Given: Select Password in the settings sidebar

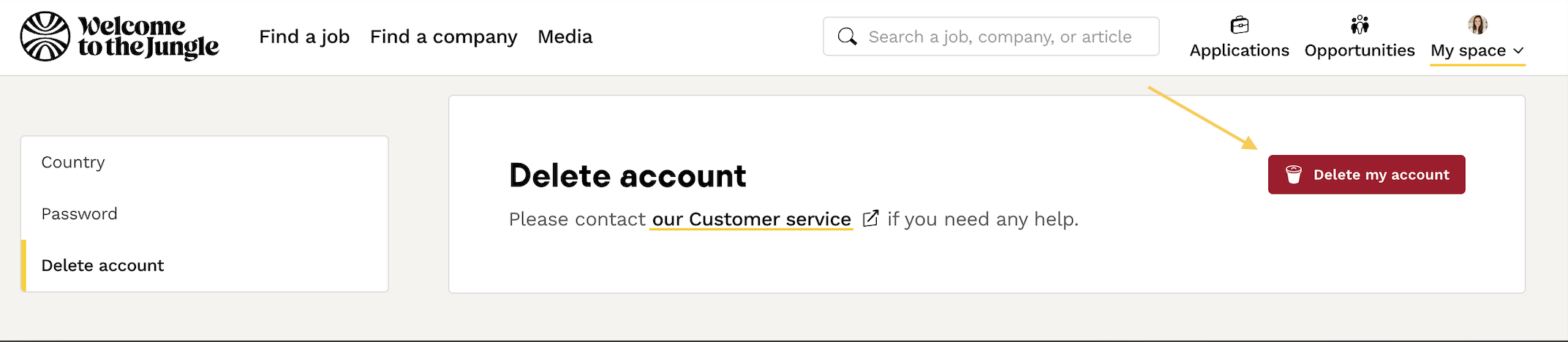Looking at the screenshot, I should [x=79, y=214].
